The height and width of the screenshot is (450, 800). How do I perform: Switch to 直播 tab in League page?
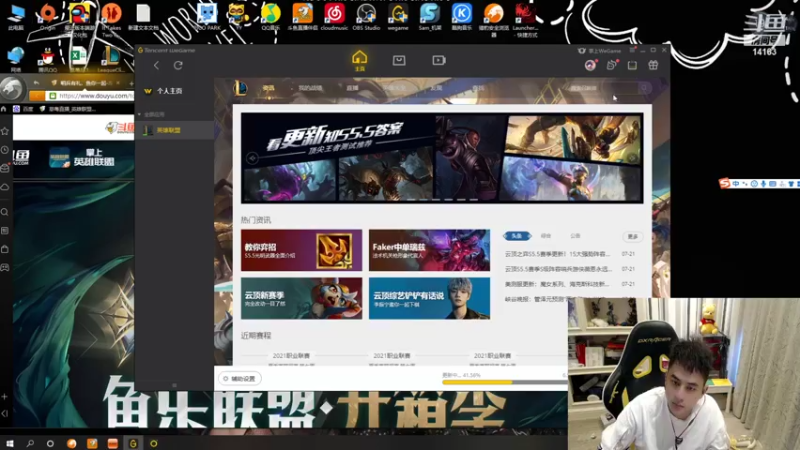[x=352, y=88]
